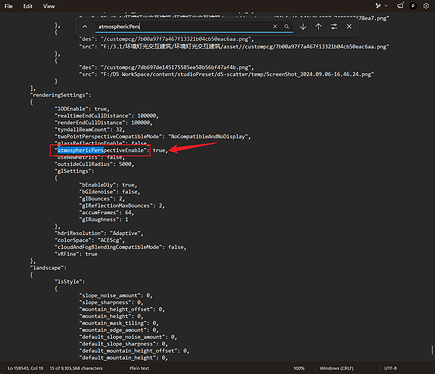This screenshot has width=435, height=374.
Task: Click the "cloudAndFogBlendingCompatibleMode" line
Action: coord(121,247)
